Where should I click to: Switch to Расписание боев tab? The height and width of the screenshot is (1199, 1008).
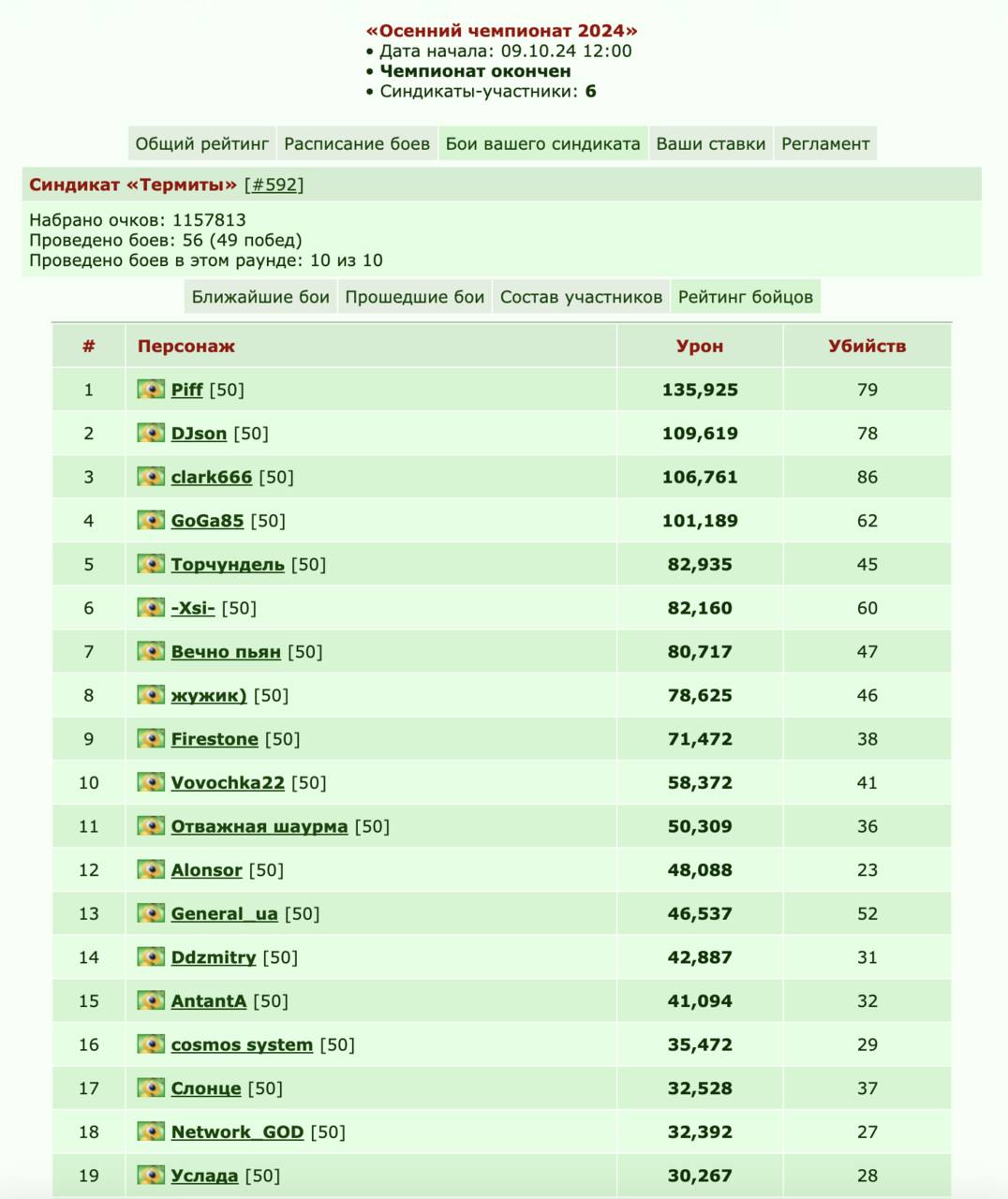(357, 143)
